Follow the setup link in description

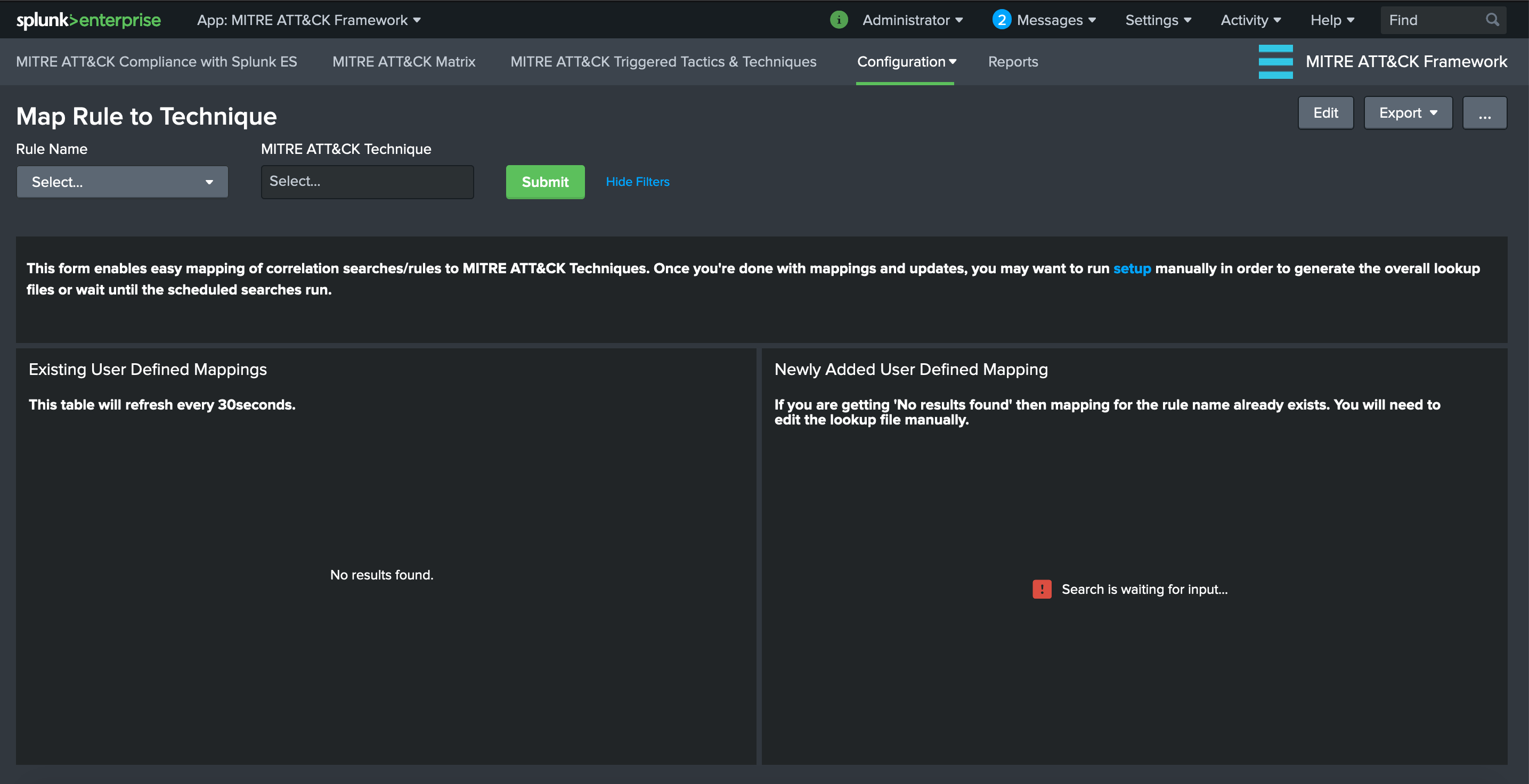pos(1132,269)
